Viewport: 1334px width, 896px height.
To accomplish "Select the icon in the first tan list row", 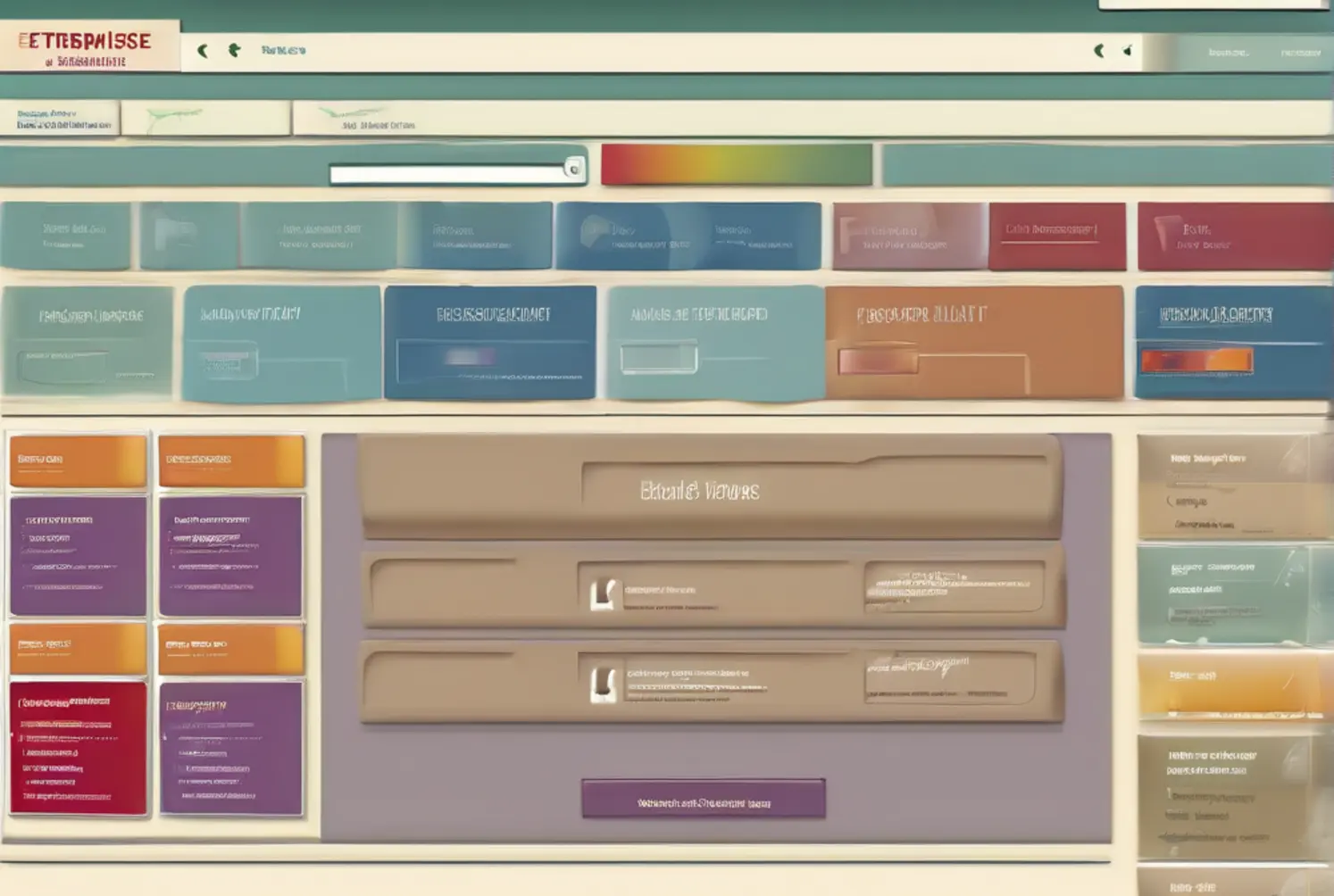I will pos(604,593).
